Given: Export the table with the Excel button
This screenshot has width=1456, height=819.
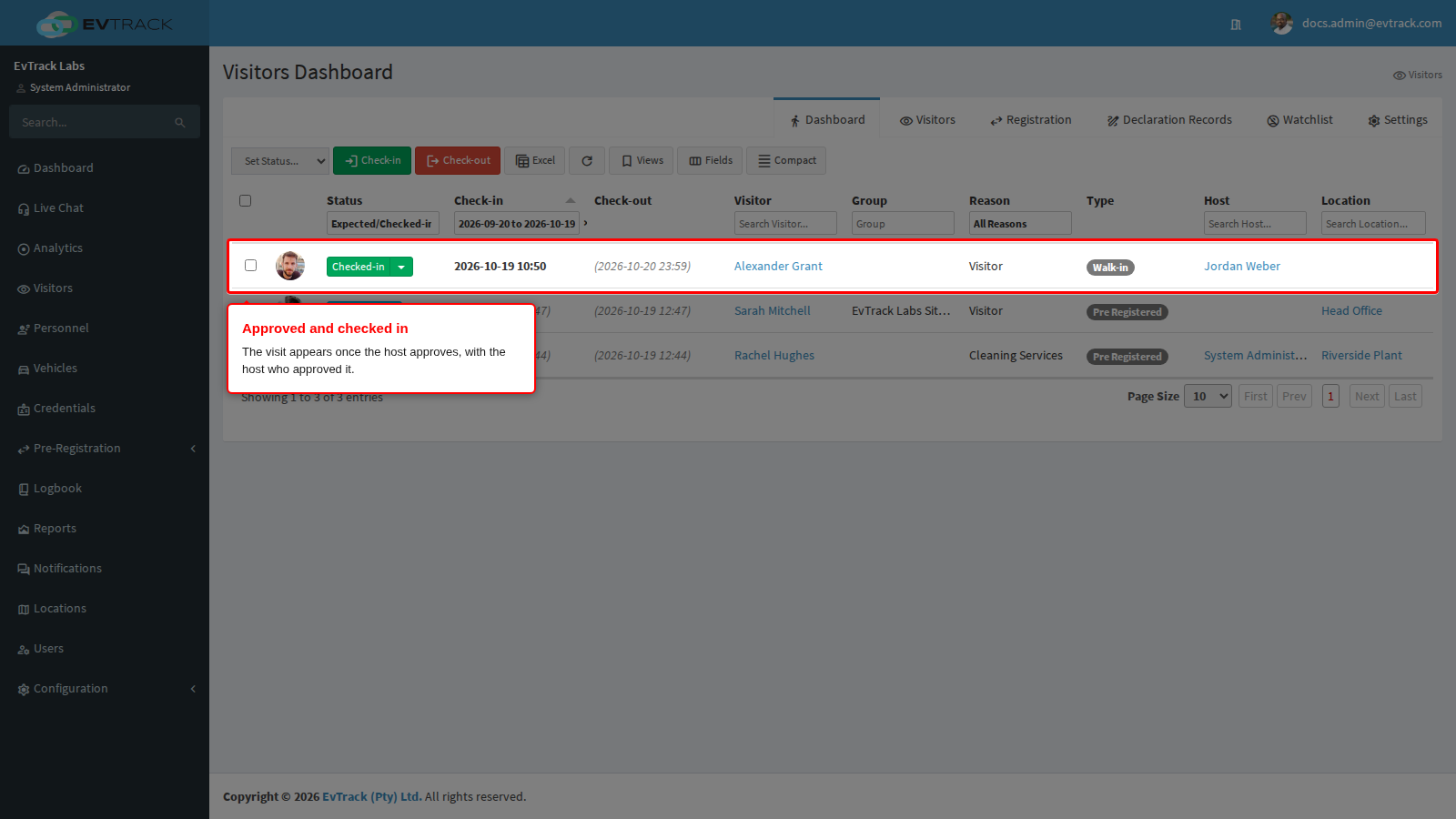Looking at the screenshot, I should (535, 160).
